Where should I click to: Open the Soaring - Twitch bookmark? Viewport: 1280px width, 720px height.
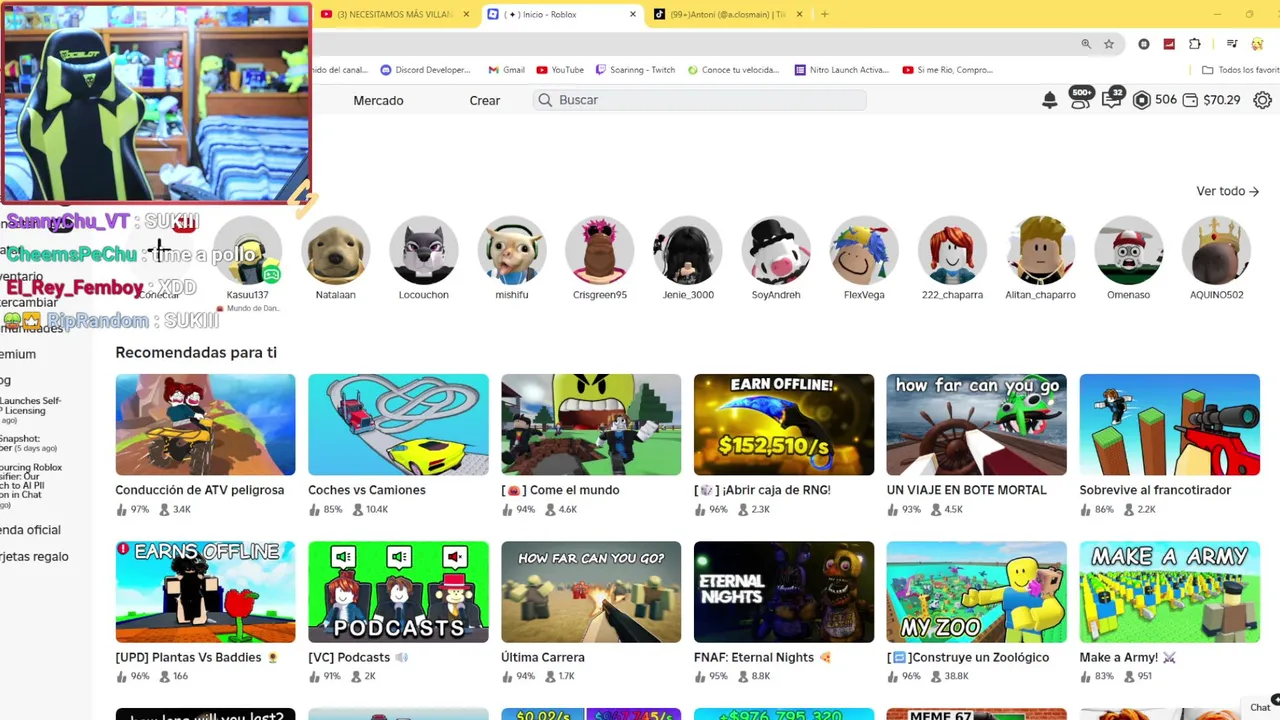coord(635,70)
